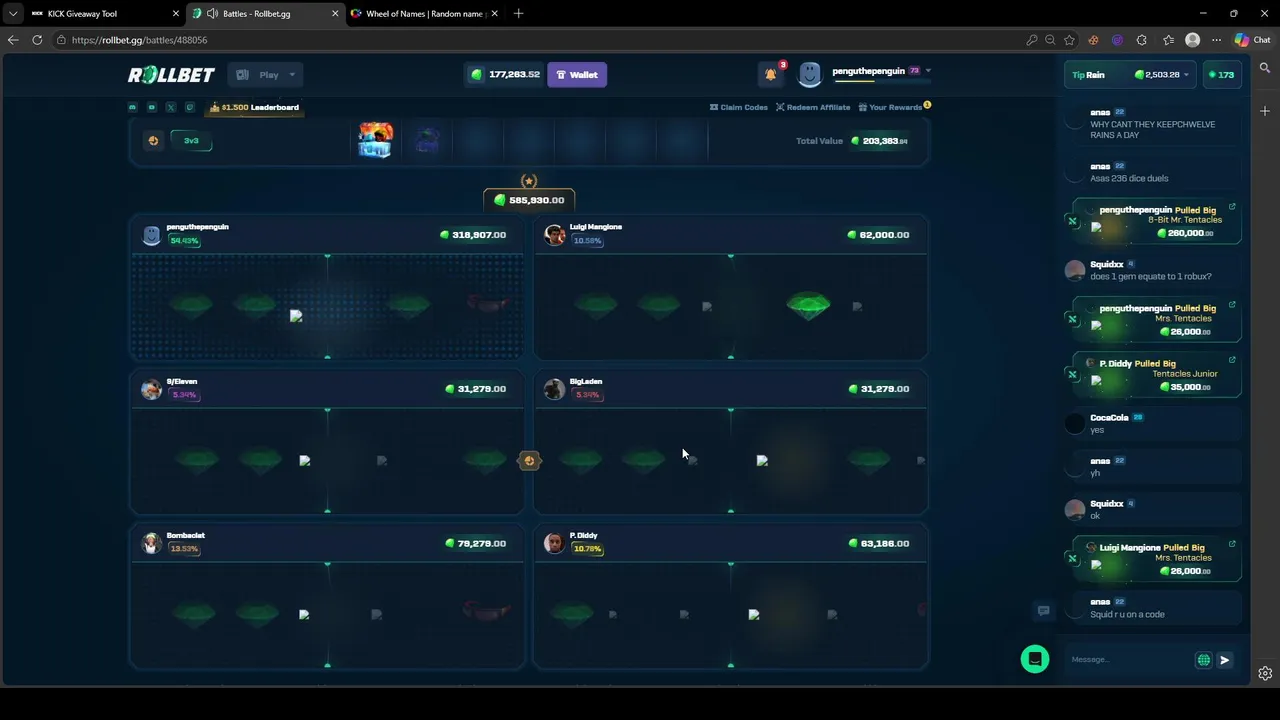
Task: Open the browser zoom-out magnifier icon
Action: (x=1050, y=40)
